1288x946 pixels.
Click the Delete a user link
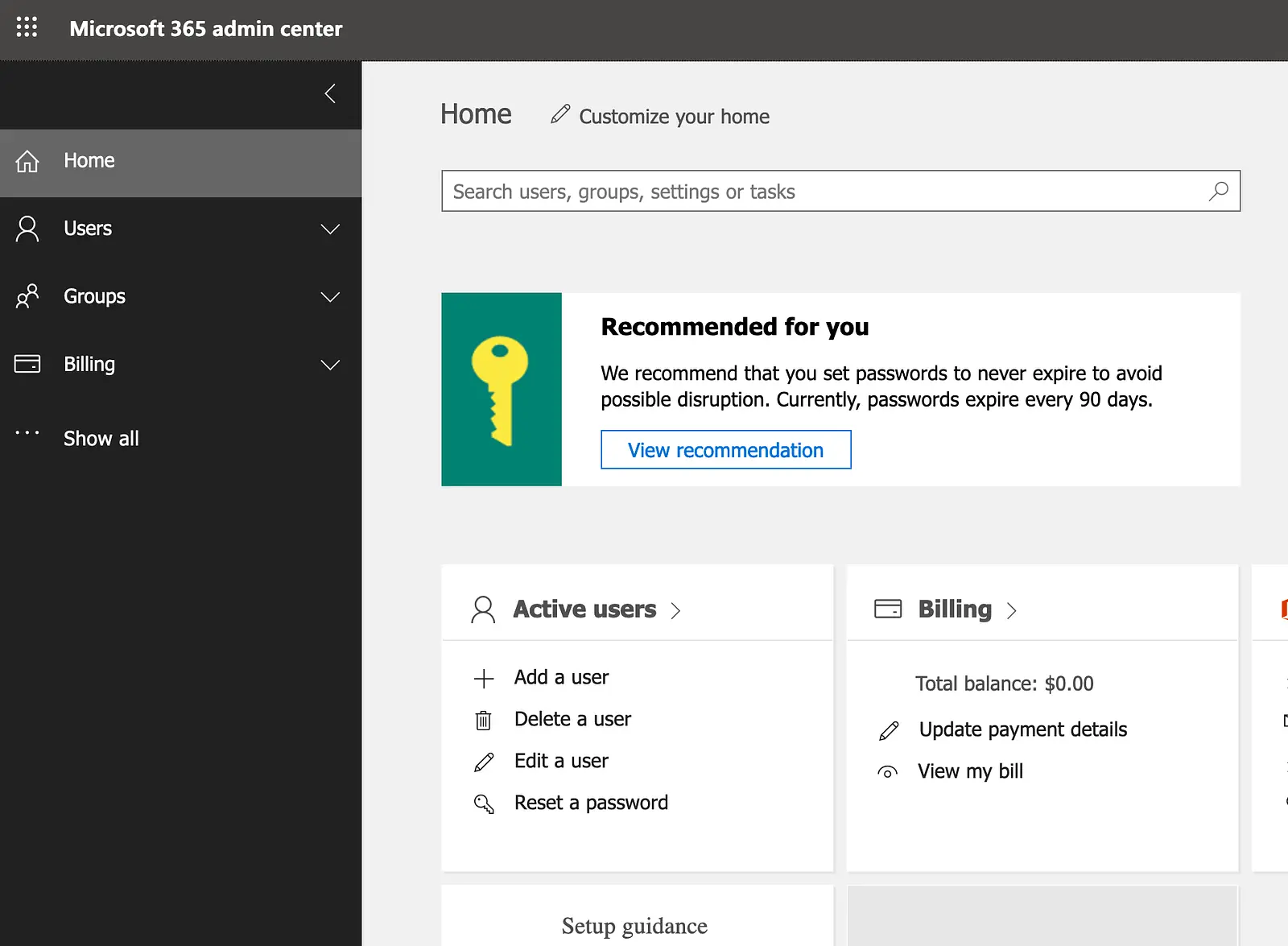572,719
